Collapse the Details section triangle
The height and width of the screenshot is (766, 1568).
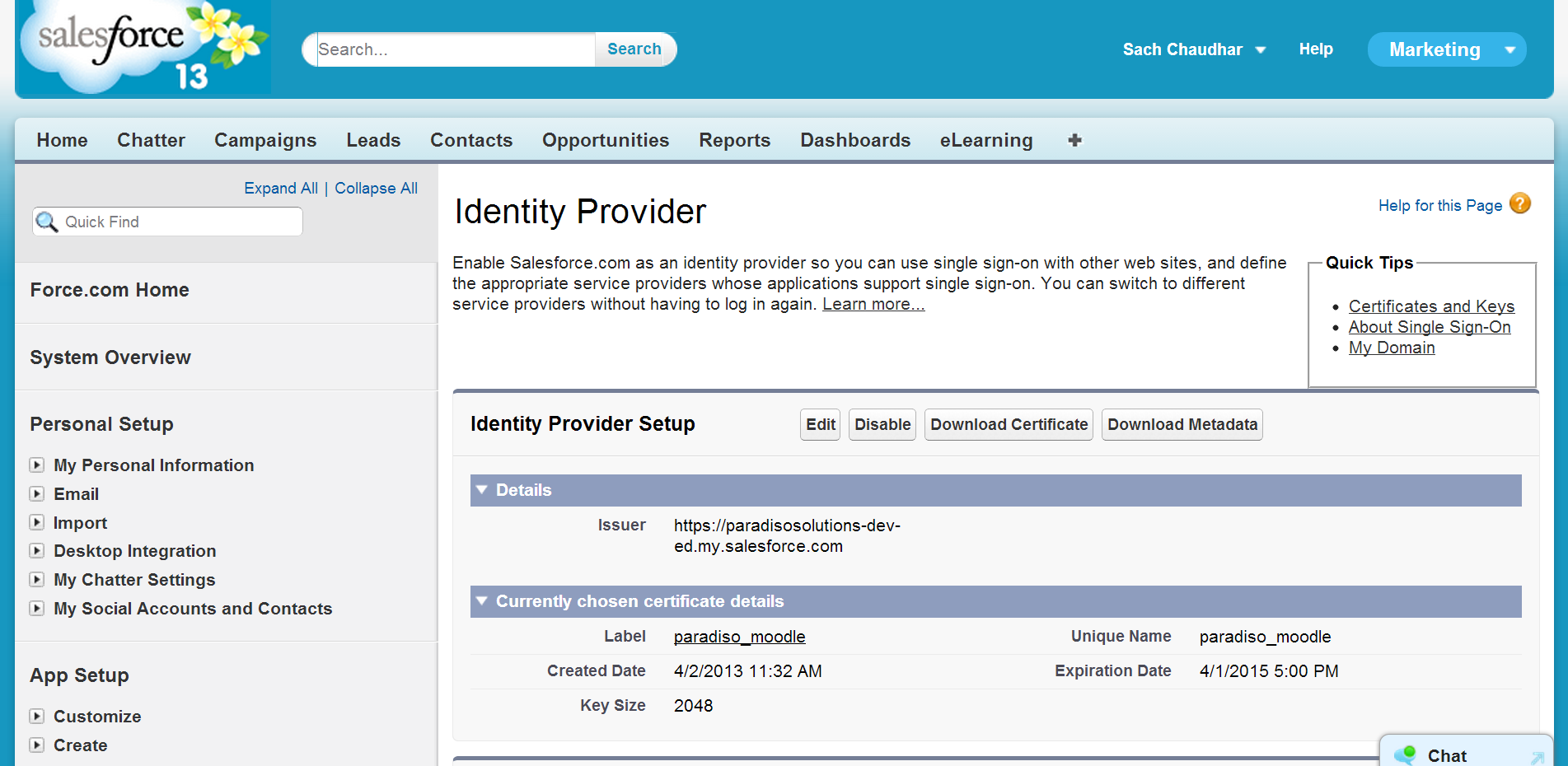(482, 490)
